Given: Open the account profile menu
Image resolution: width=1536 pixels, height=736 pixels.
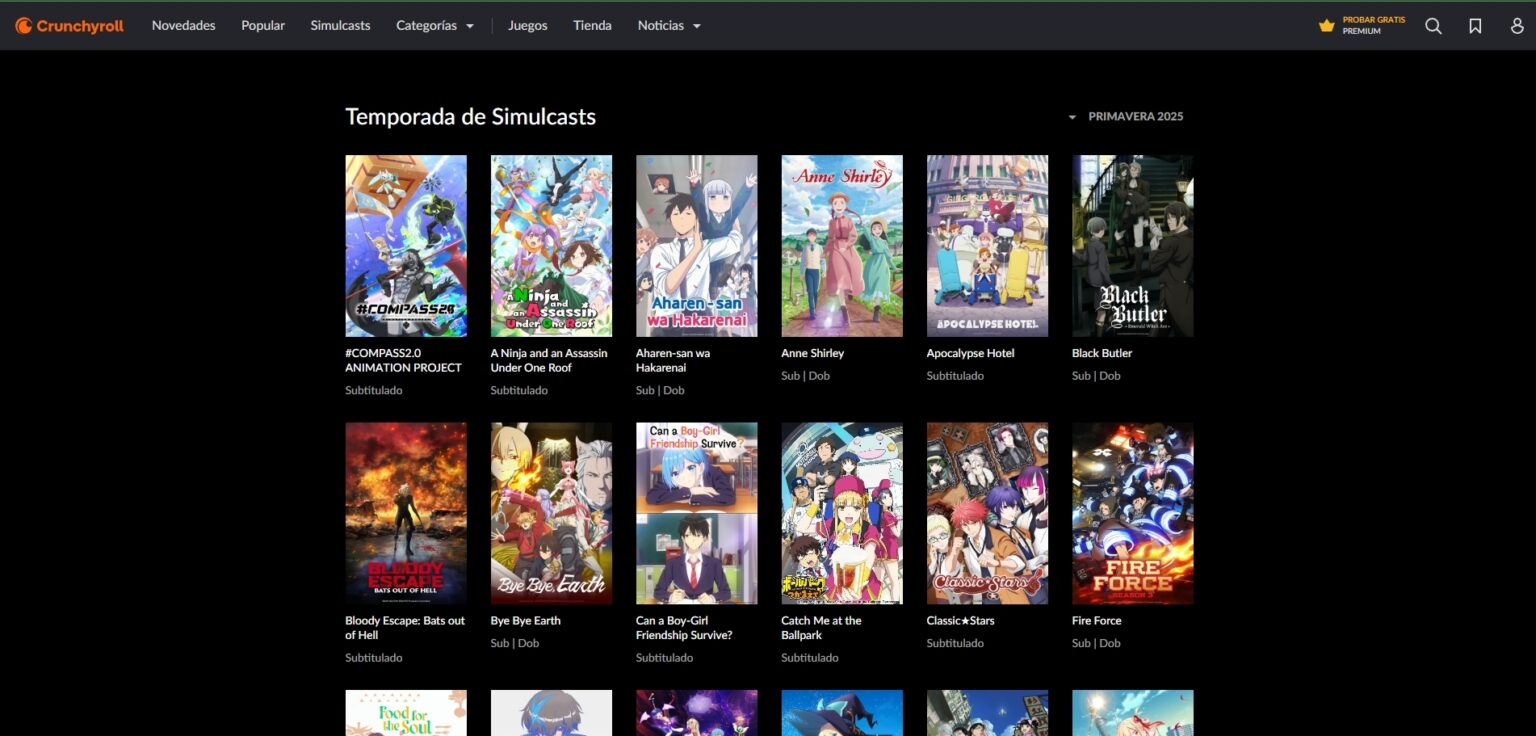Looking at the screenshot, I should coord(1515,25).
